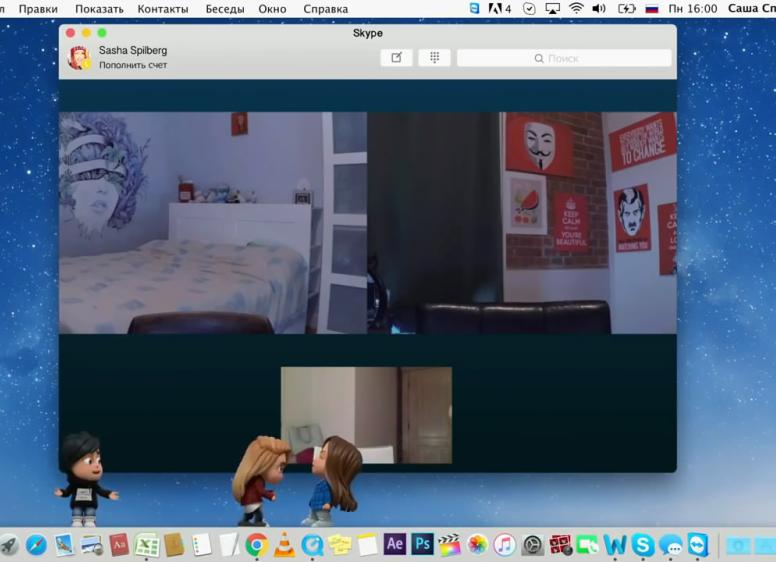Click TeamViewer icon in the menu bar
The height and width of the screenshot is (562, 776).
[x=474, y=8]
